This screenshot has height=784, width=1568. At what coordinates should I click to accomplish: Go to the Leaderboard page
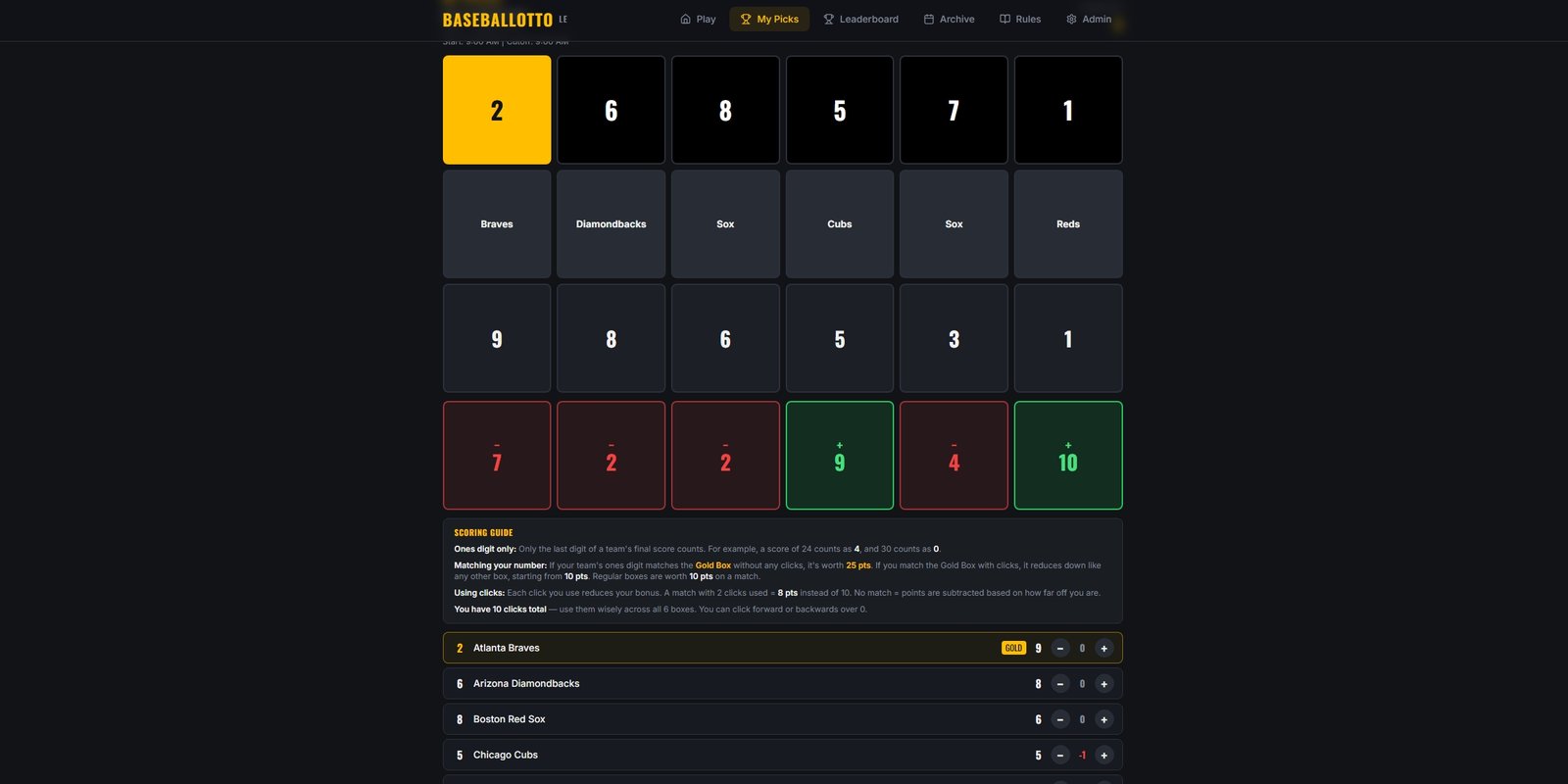coord(860,19)
